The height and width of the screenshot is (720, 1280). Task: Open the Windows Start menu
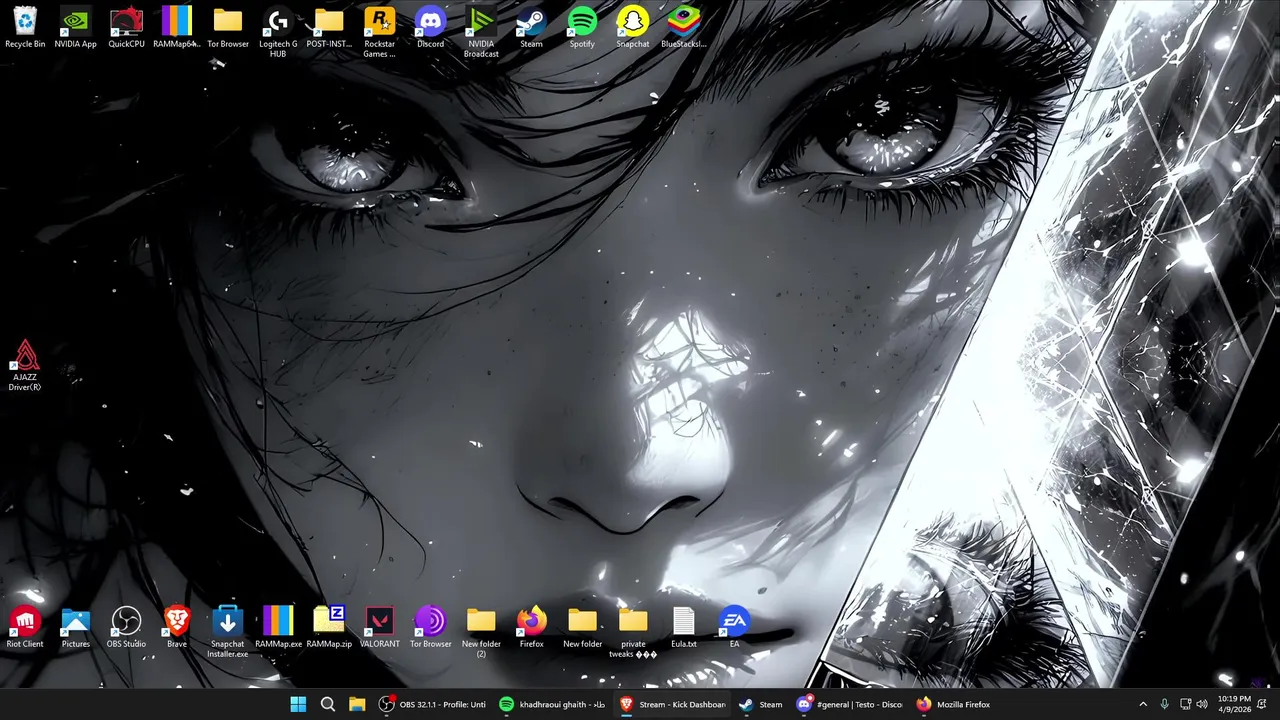pyautogui.click(x=298, y=704)
